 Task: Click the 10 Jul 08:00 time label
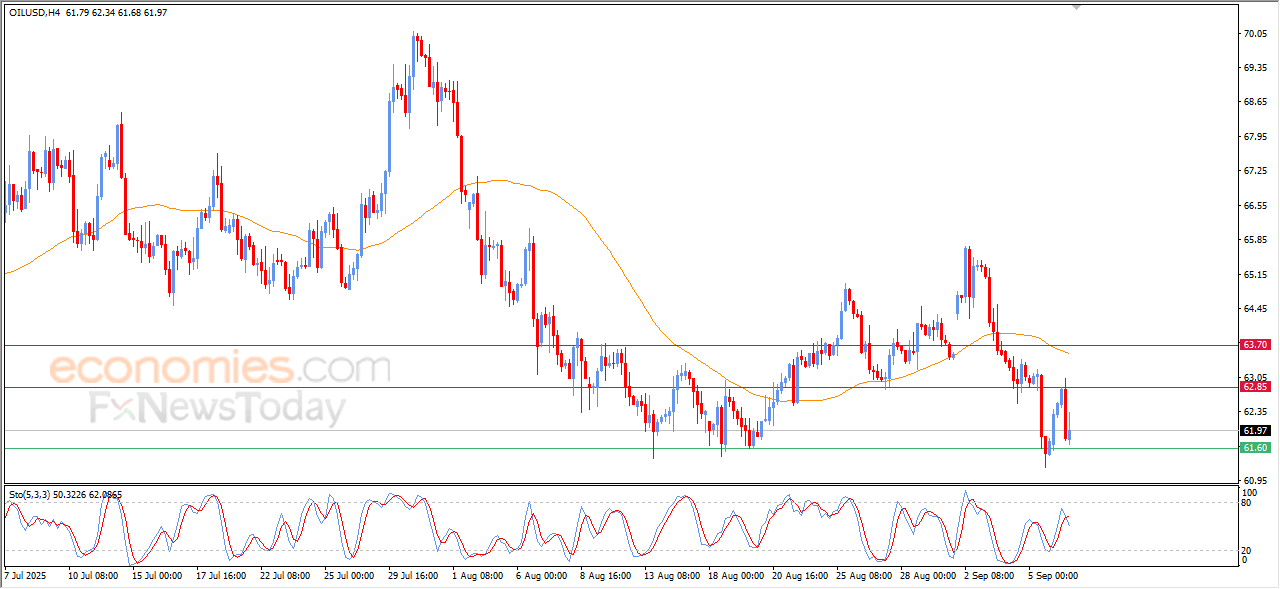93,576
